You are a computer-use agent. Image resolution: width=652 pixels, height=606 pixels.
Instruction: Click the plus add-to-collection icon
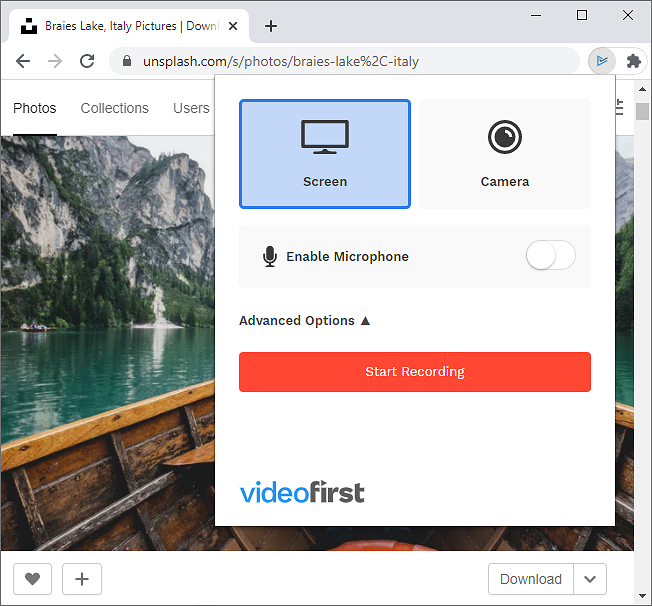(x=82, y=578)
